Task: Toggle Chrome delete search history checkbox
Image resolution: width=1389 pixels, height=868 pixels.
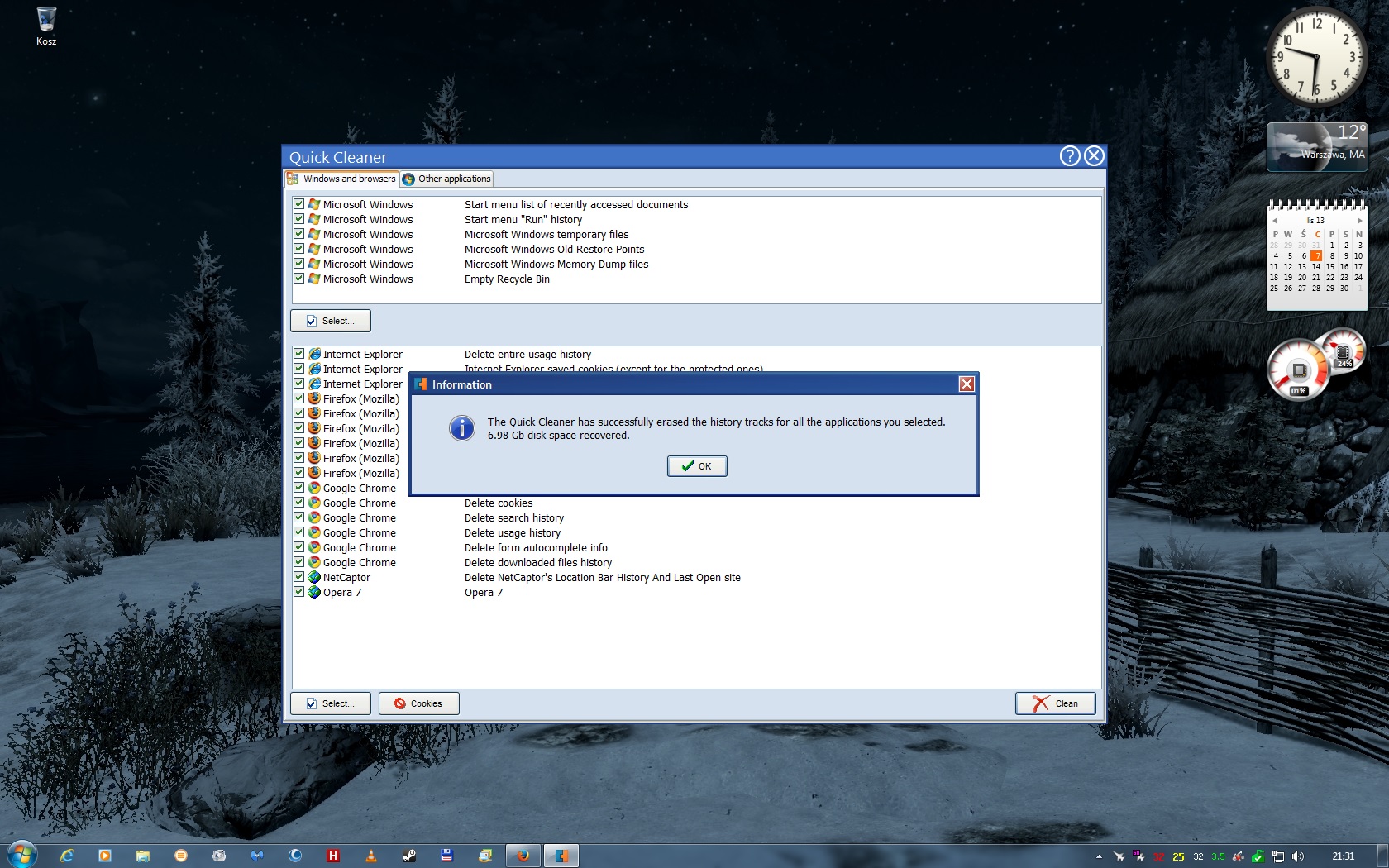Action: point(299,517)
